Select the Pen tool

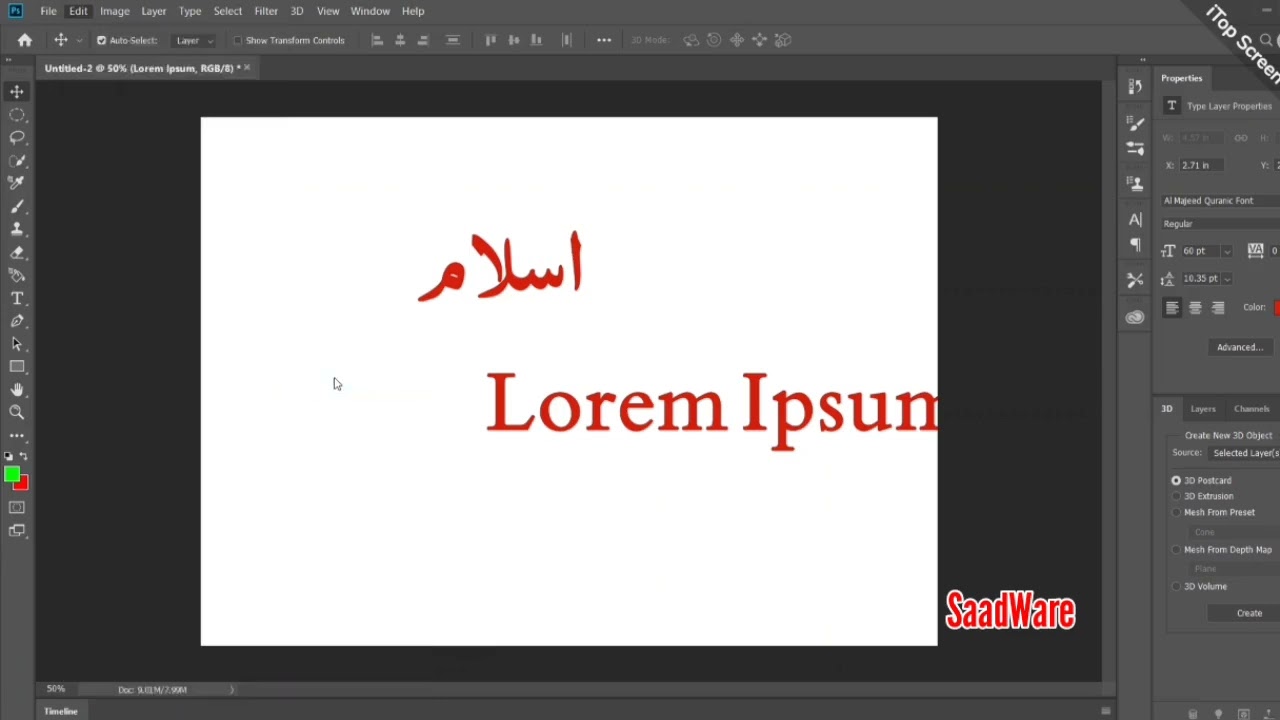coord(17,321)
